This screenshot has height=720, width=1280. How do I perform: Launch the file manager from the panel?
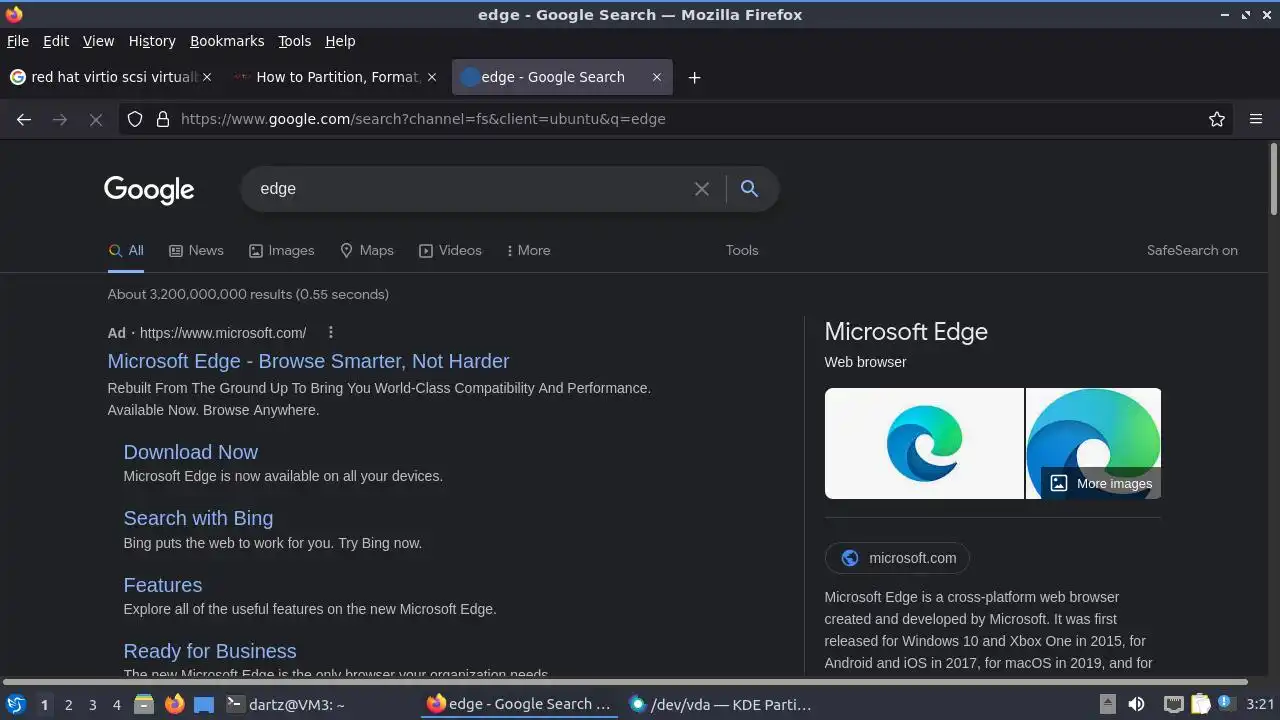[144, 705]
